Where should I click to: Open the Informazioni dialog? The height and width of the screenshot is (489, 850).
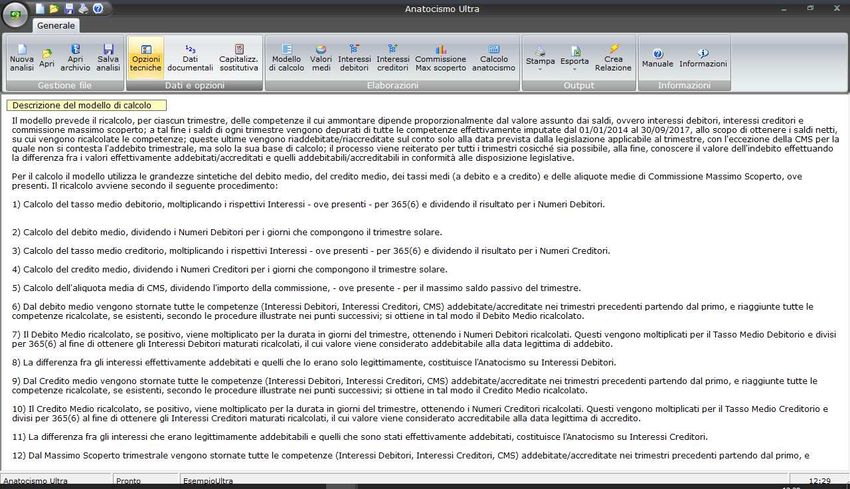coord(703,58)
